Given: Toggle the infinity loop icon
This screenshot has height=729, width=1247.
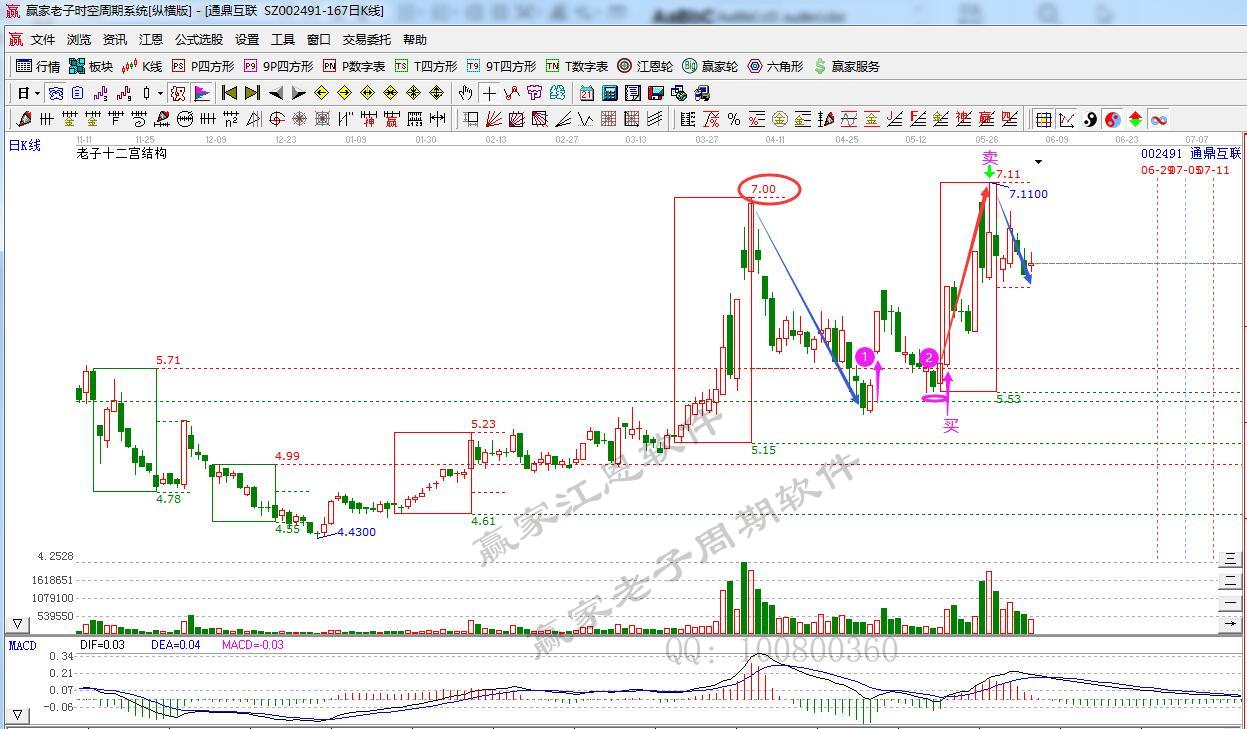Looking at the screenshot, I should (x=1158, y=119).
